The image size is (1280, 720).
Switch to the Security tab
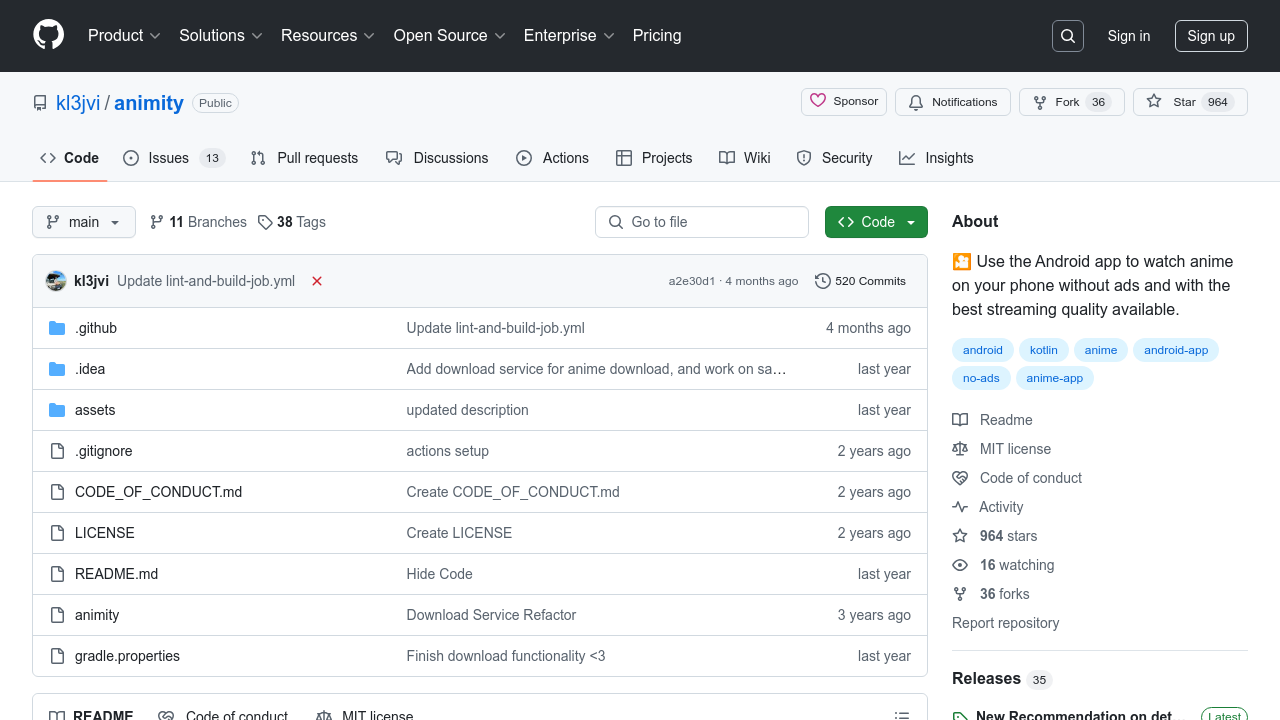(834, 158)
